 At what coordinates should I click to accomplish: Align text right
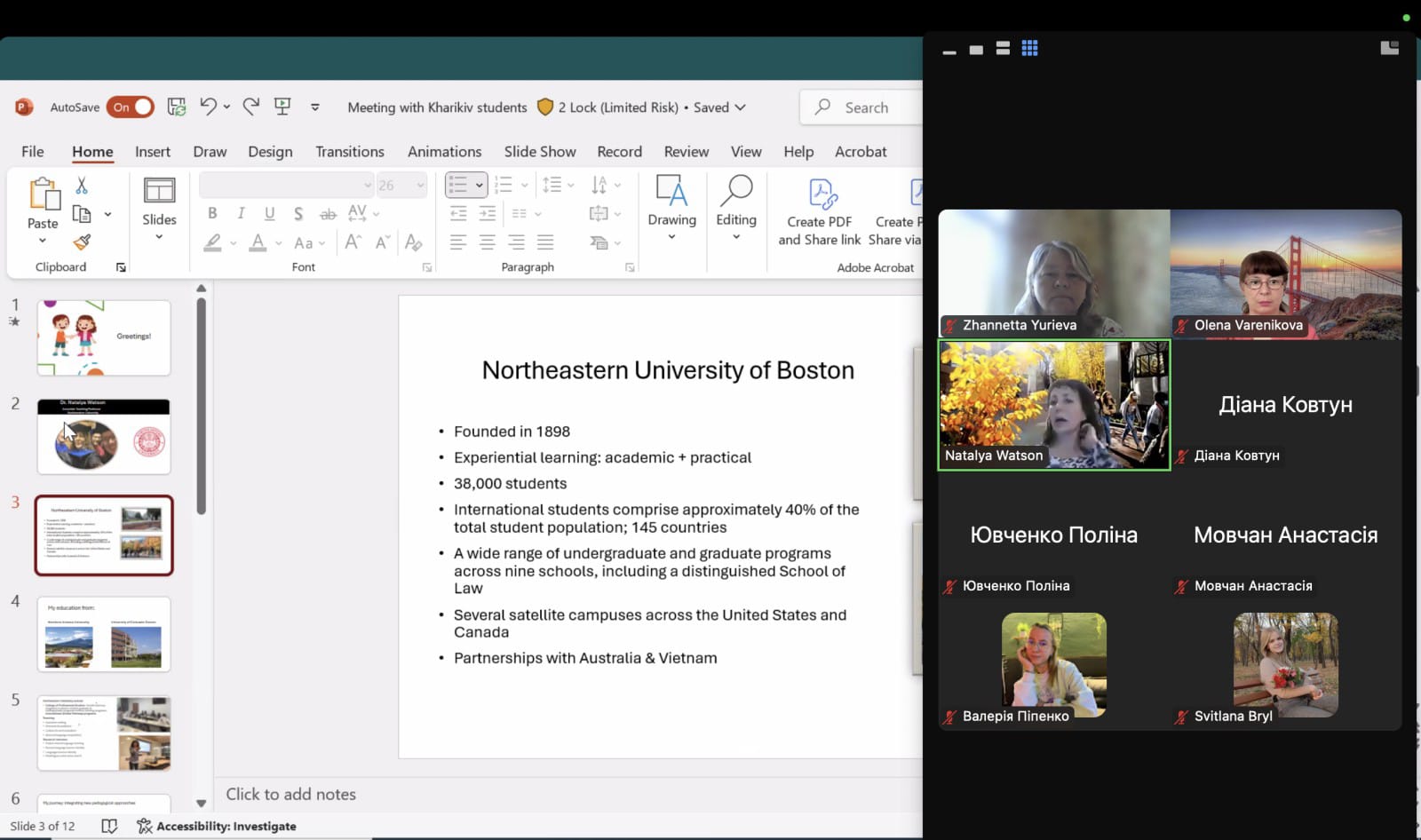coord(516,242)
